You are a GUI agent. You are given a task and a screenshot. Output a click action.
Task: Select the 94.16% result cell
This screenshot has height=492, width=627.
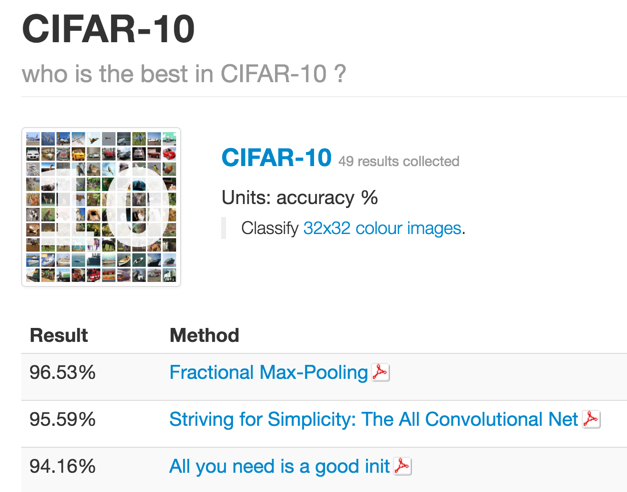[62, 466]
